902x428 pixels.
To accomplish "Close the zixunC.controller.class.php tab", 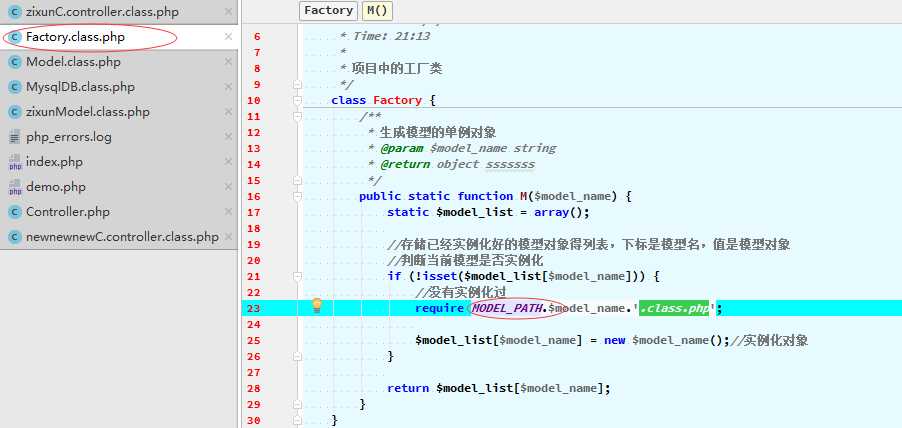I will click(228, 12).
